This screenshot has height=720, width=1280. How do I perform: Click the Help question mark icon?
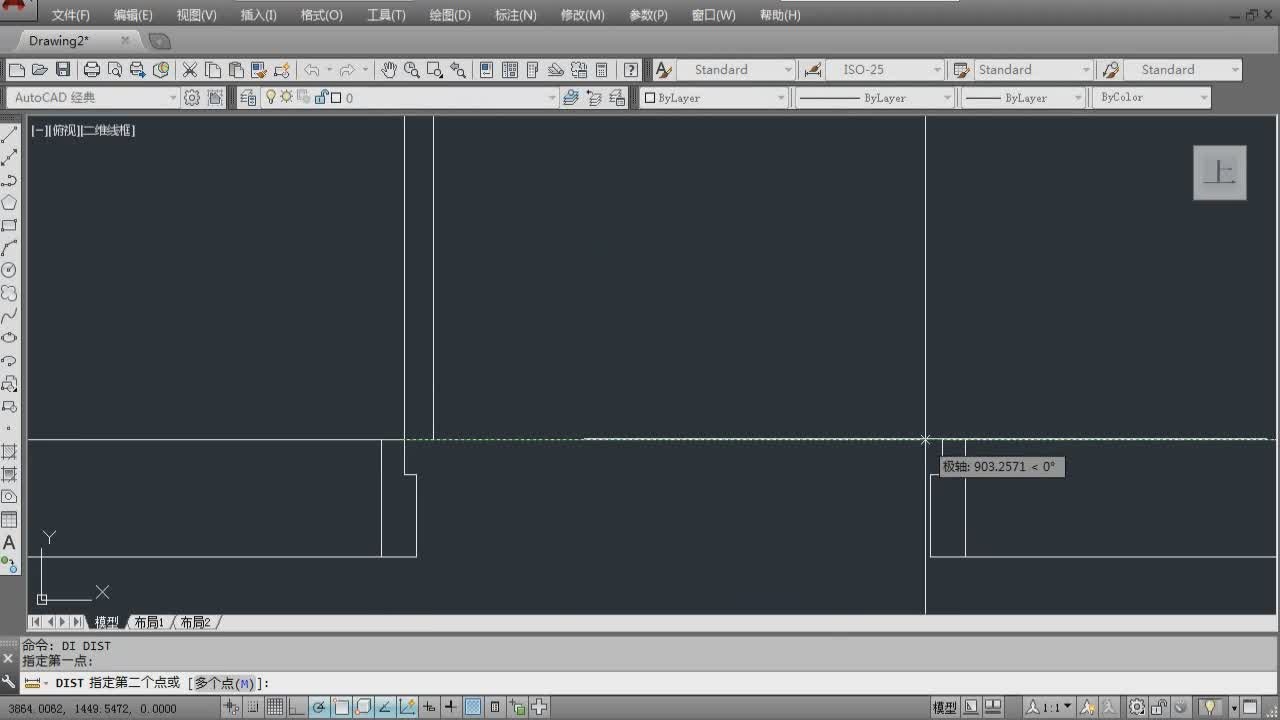pyautogui.click(x=631, y=70)
